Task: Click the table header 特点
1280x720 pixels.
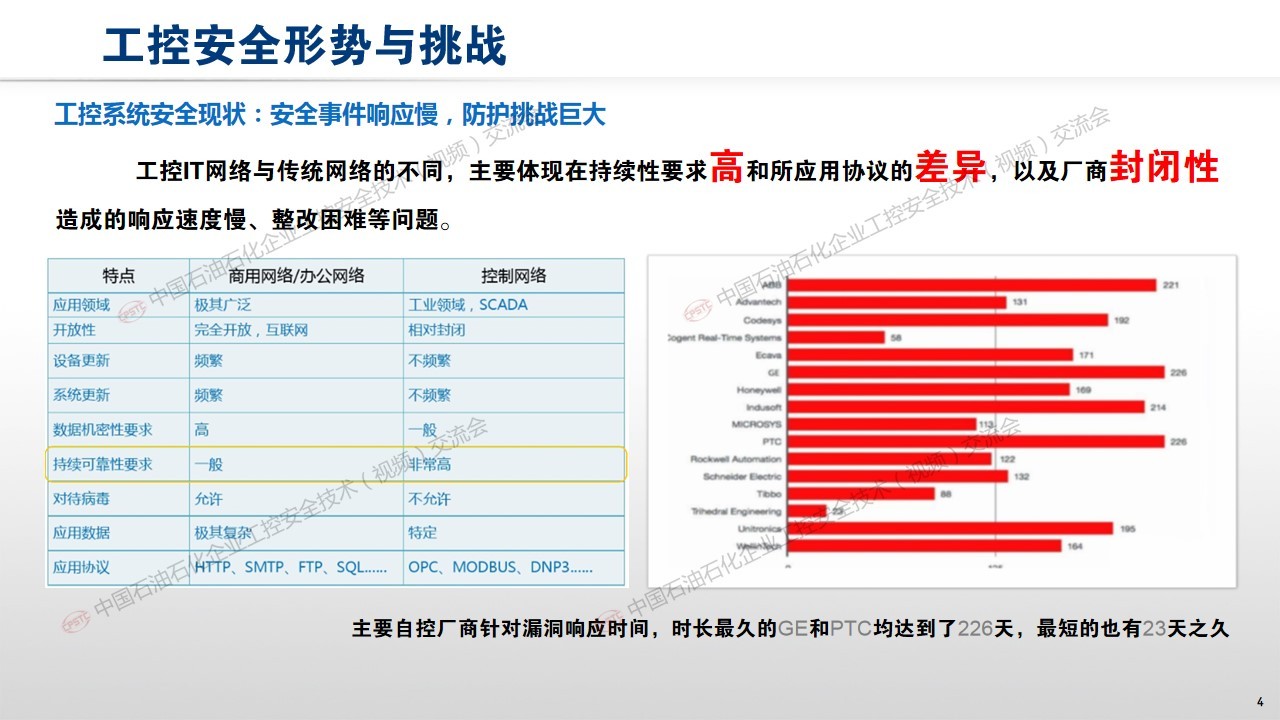Action: pos(118,276)
